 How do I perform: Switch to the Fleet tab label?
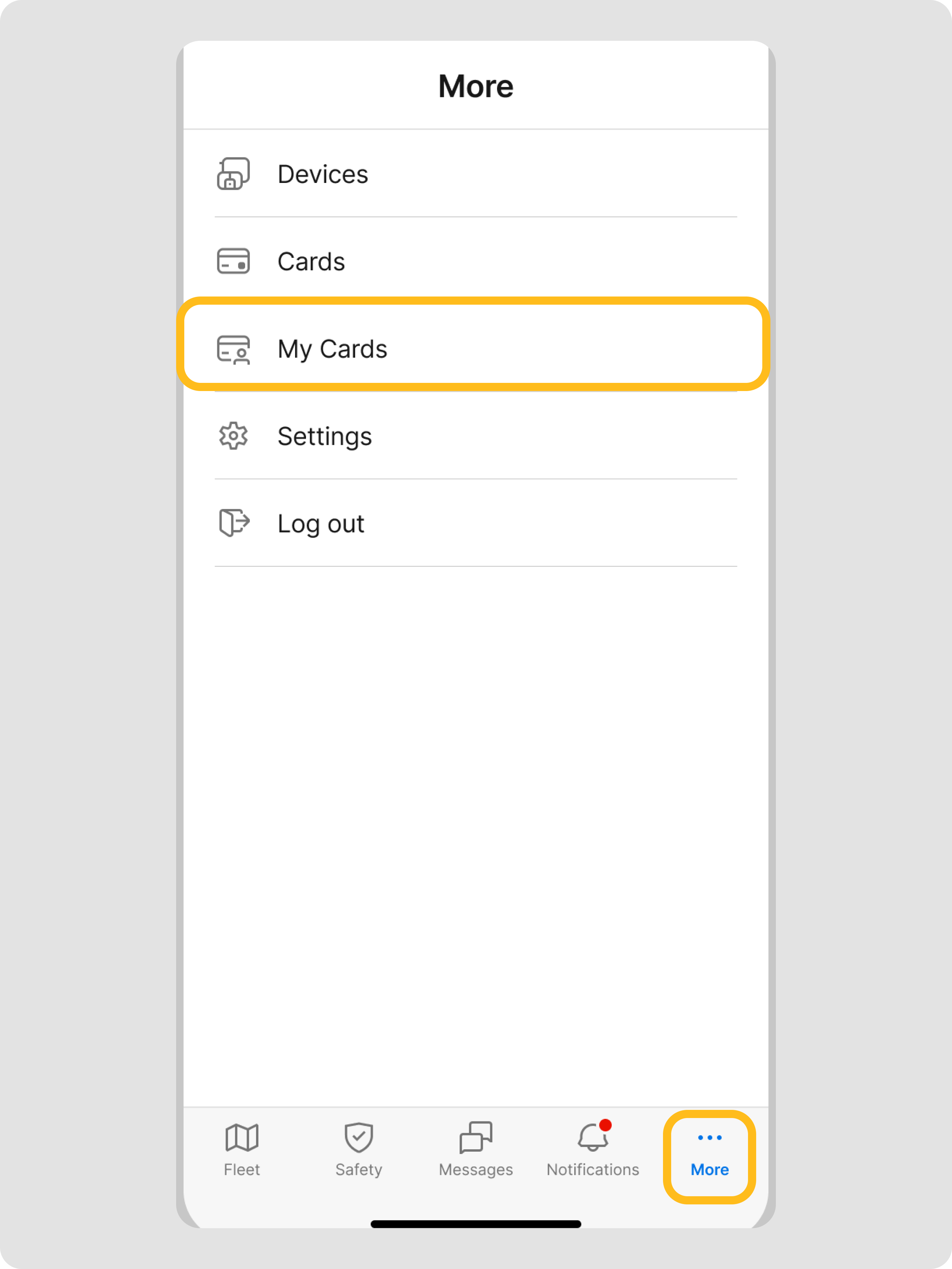pos(241,1170)
